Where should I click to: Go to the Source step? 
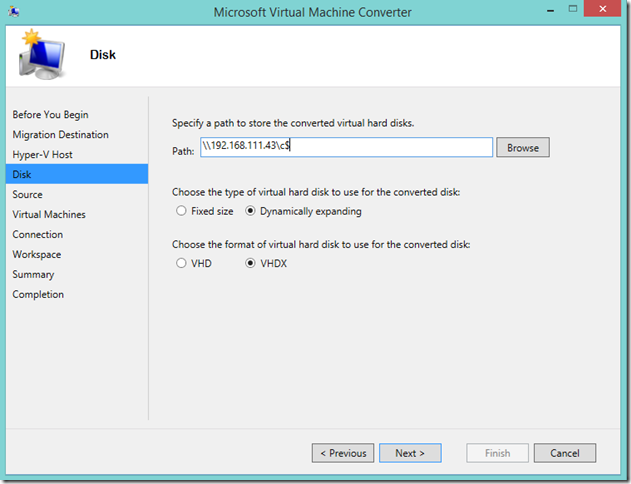tap(27, 194)
